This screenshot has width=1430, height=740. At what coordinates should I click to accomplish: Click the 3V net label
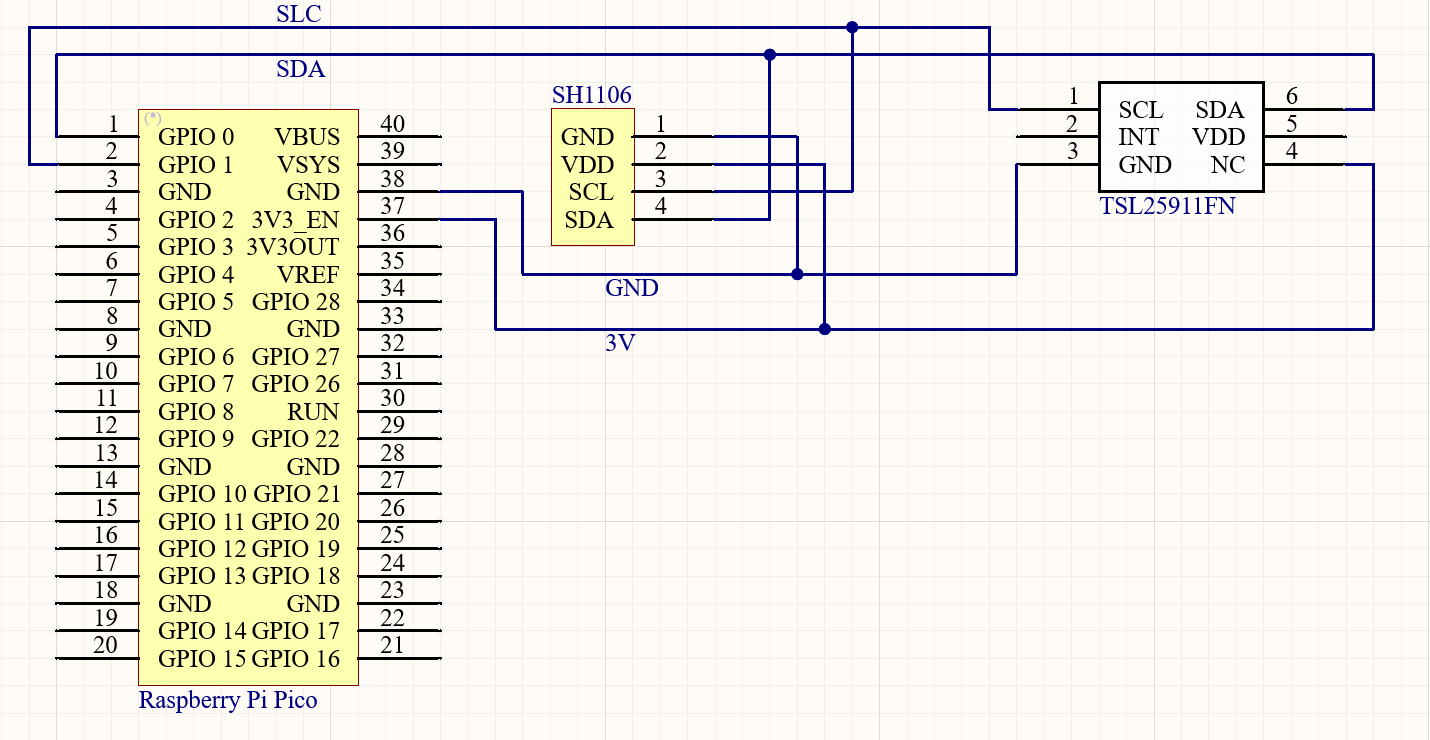621,343
